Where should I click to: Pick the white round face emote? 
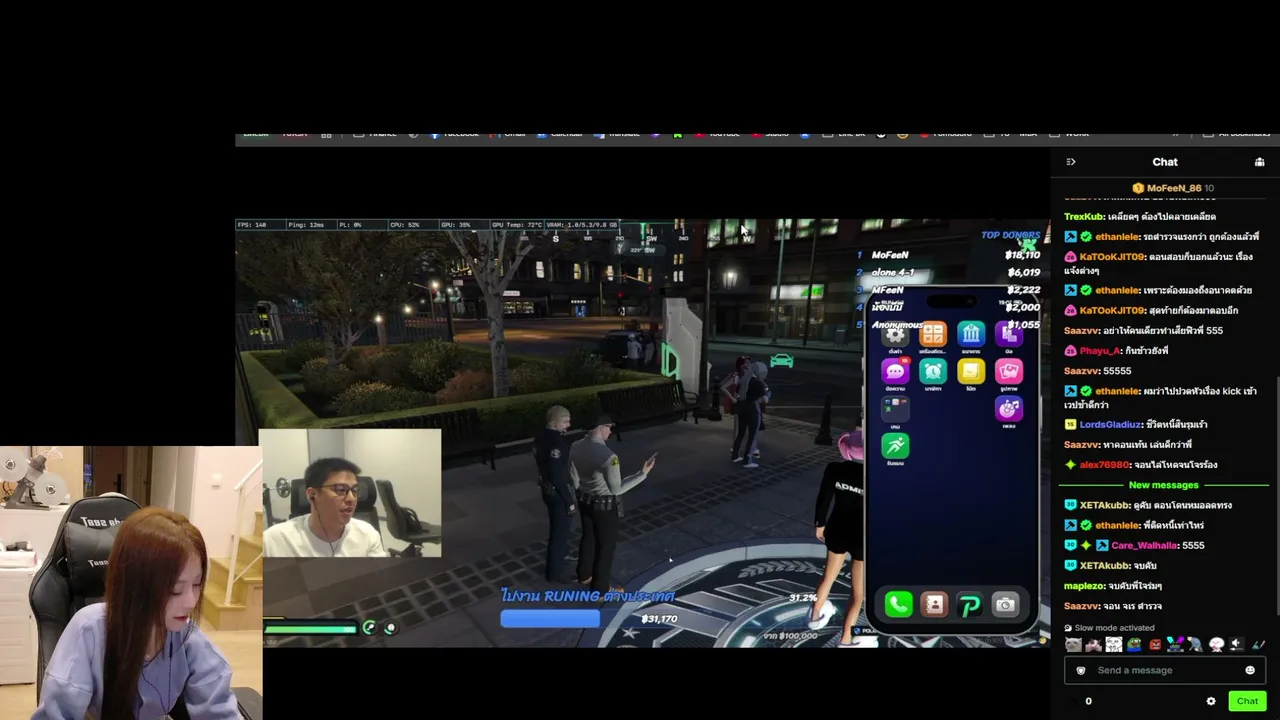1217,645
